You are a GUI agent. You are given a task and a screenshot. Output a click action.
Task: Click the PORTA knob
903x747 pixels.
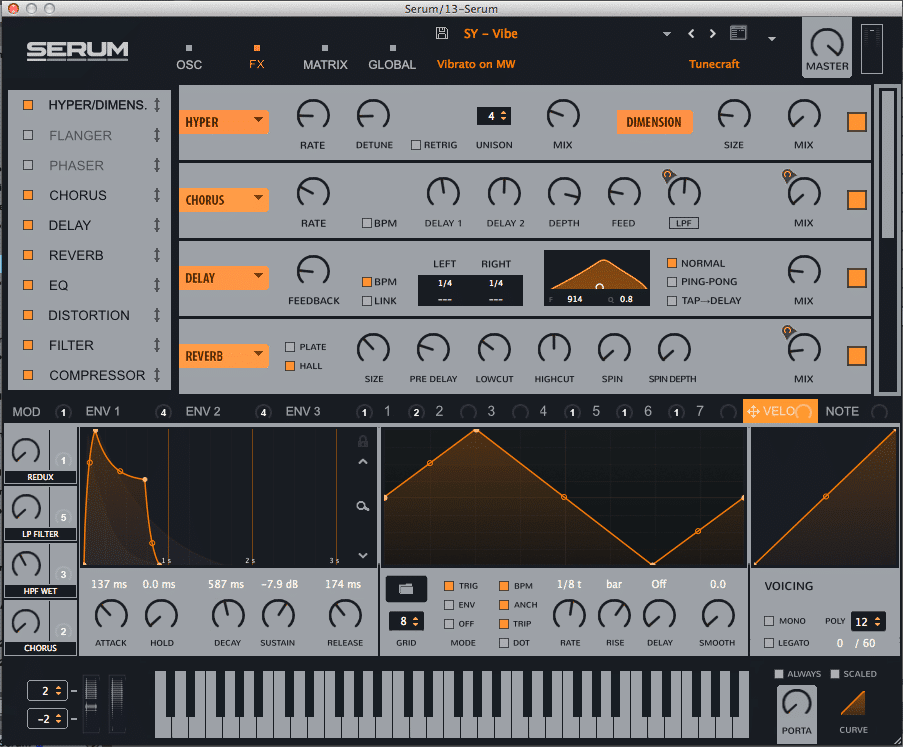[x=796, y=704]
